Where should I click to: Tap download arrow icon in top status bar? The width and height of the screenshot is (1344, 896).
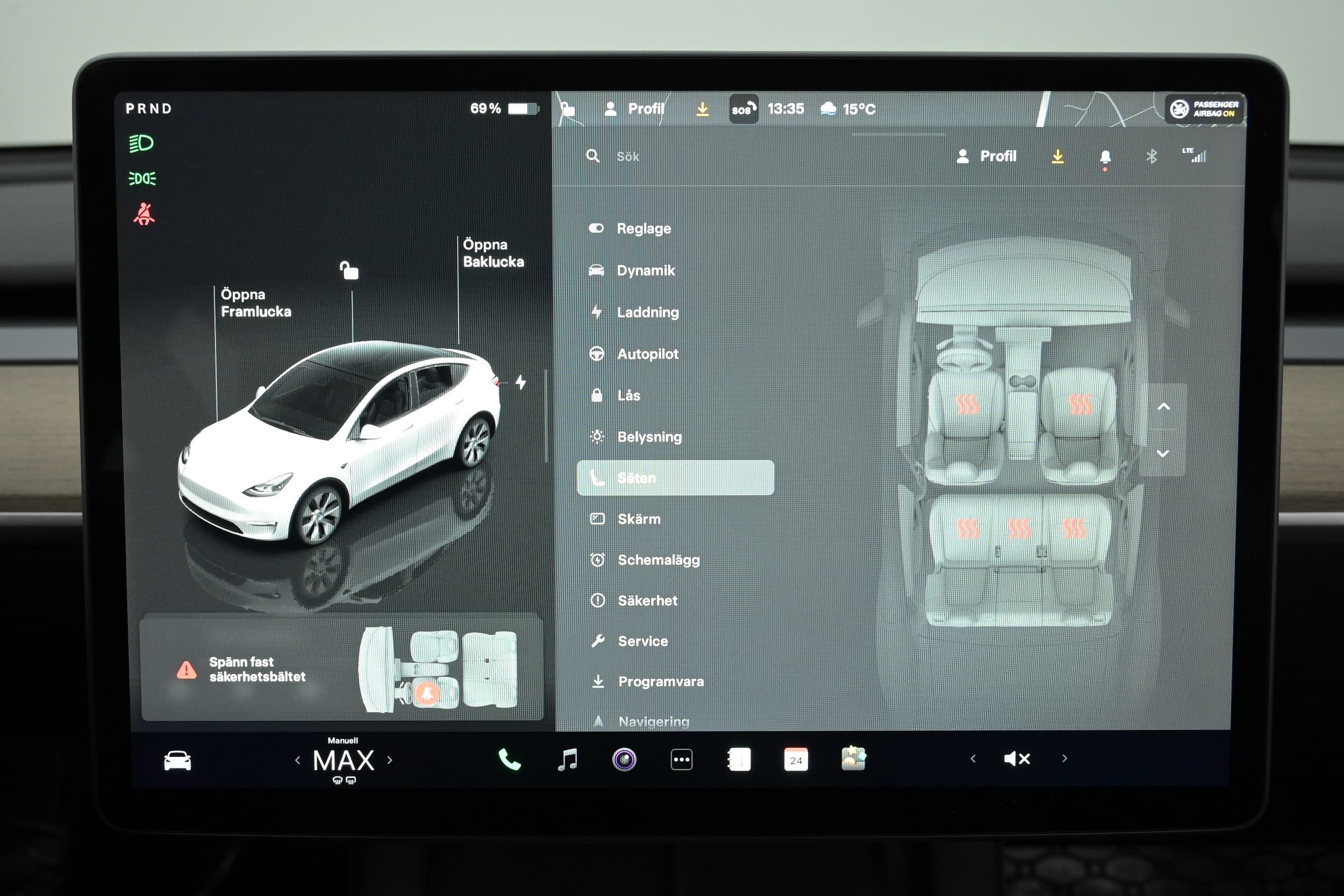click(x=702, y=109)
